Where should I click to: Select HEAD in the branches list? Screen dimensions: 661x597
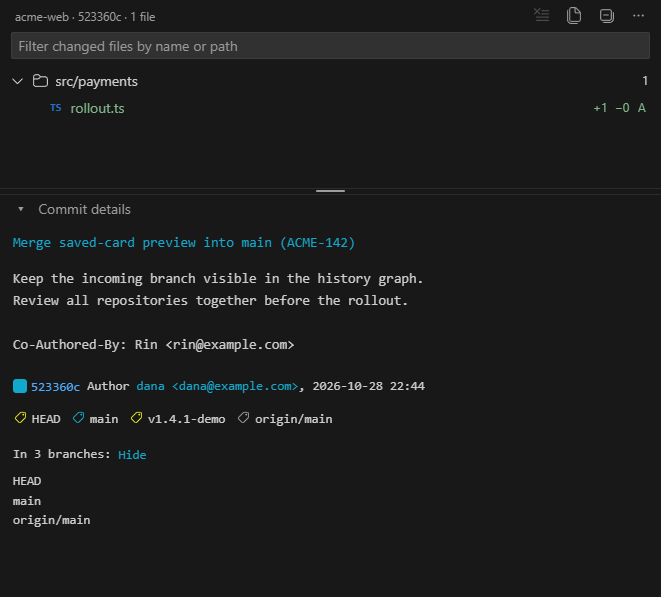[27, 481]
